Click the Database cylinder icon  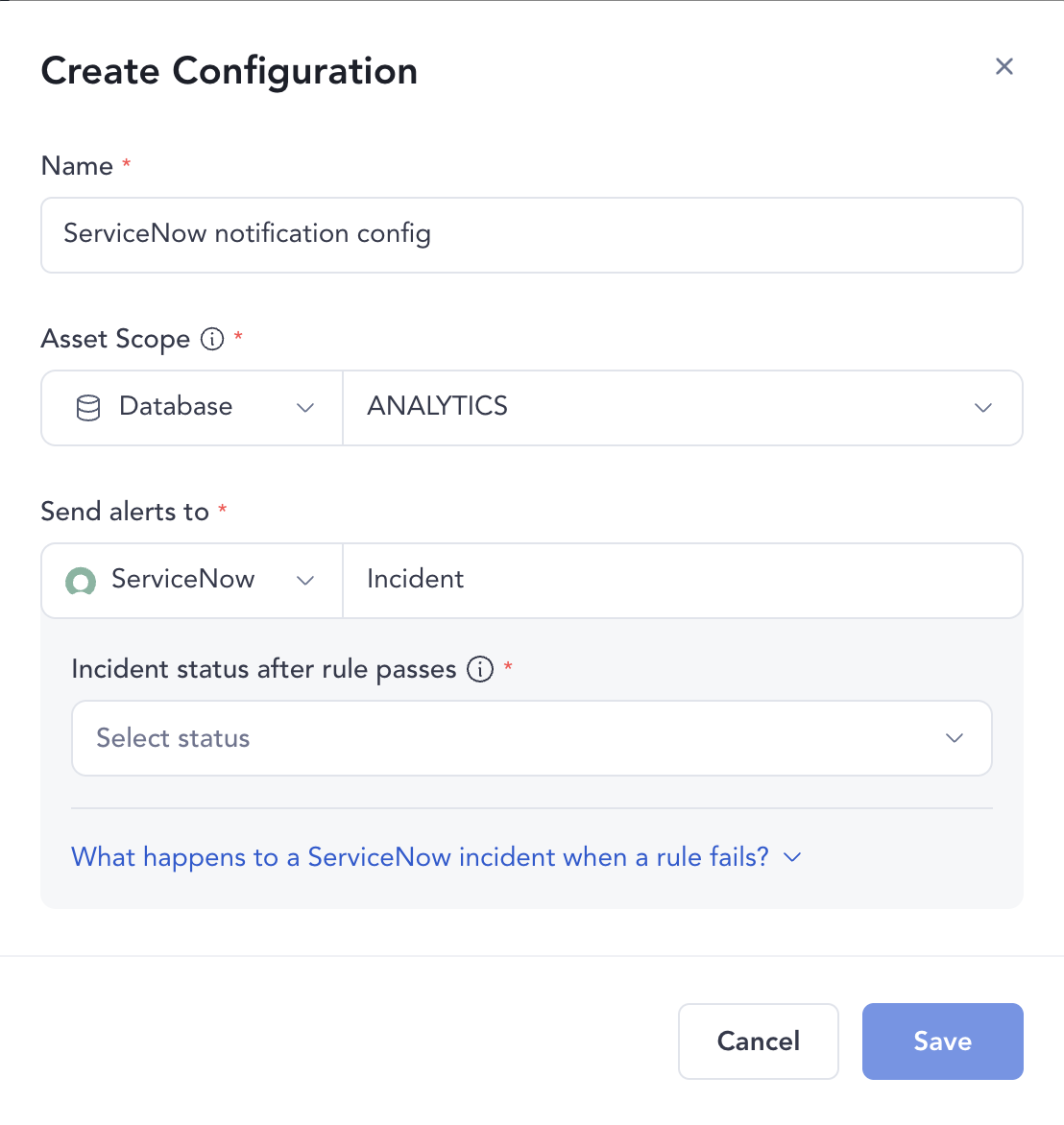87,407
